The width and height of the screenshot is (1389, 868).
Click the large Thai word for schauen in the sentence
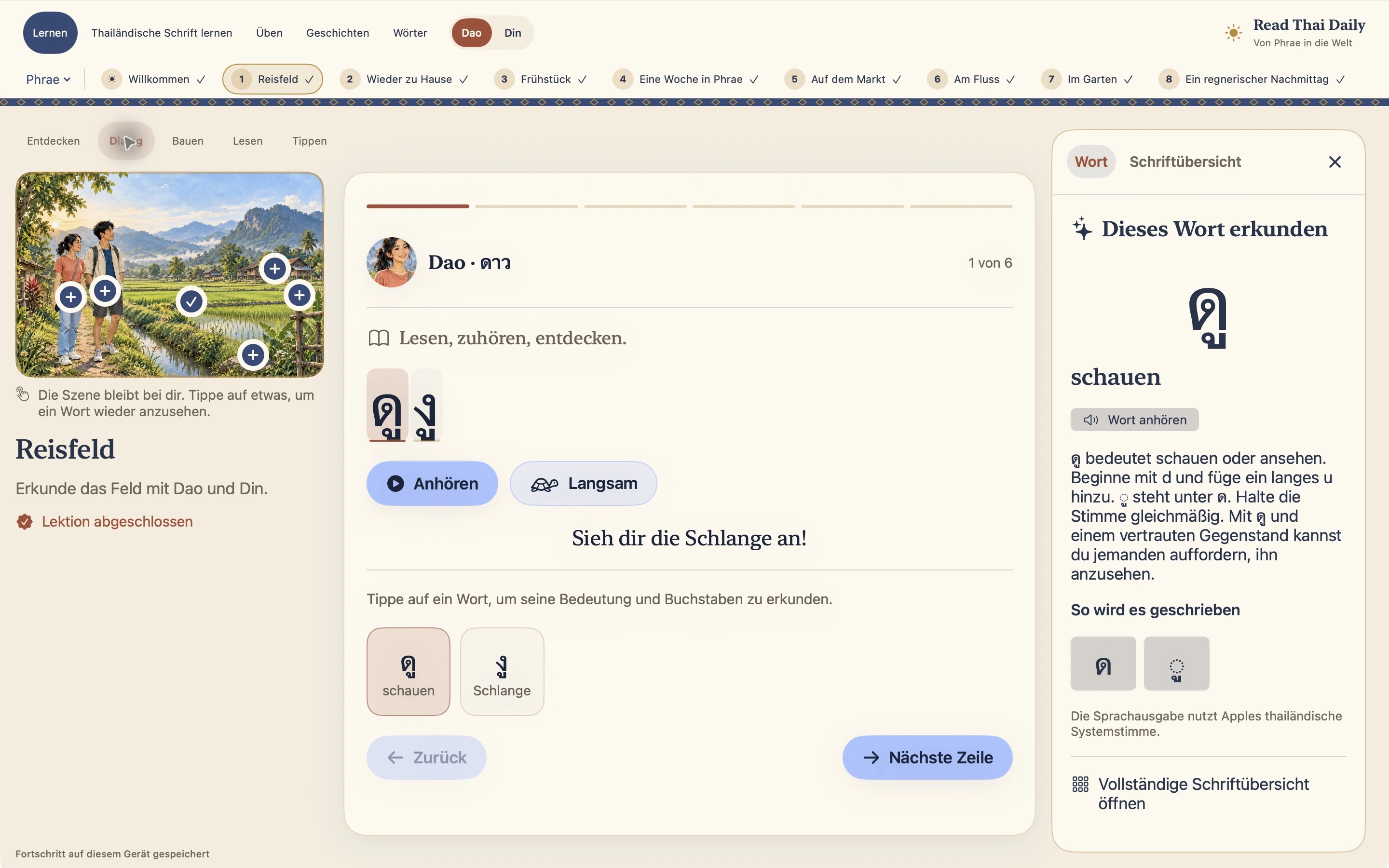click(387, 405)
